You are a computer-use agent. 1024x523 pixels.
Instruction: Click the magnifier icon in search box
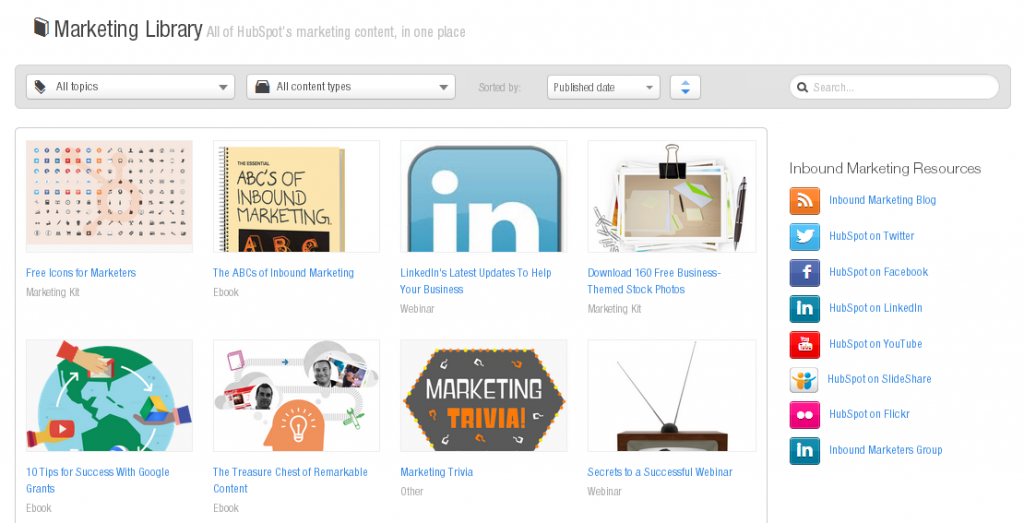pyautogui.click(x=803, y=87)
